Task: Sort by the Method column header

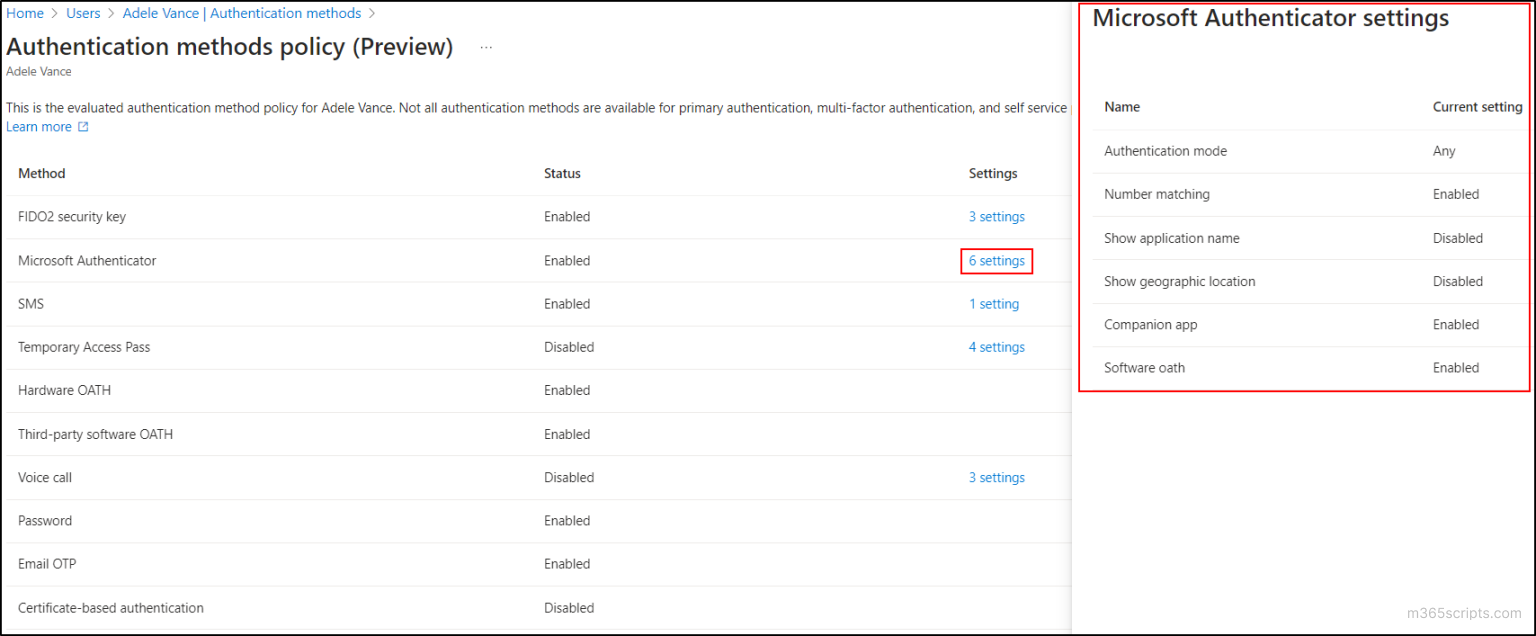Action: point(41,173)
